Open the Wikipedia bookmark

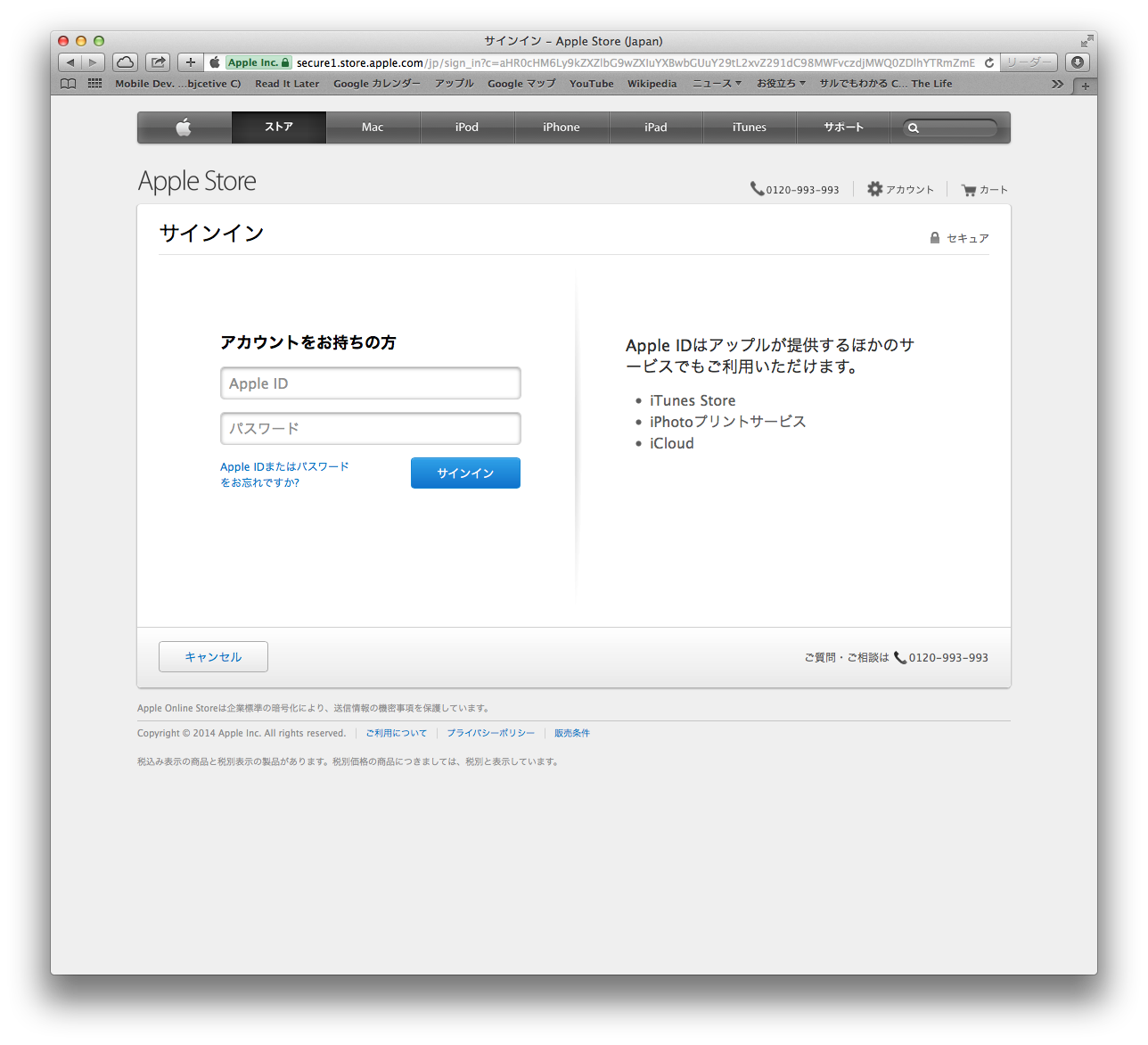click(x=652, y=84)
